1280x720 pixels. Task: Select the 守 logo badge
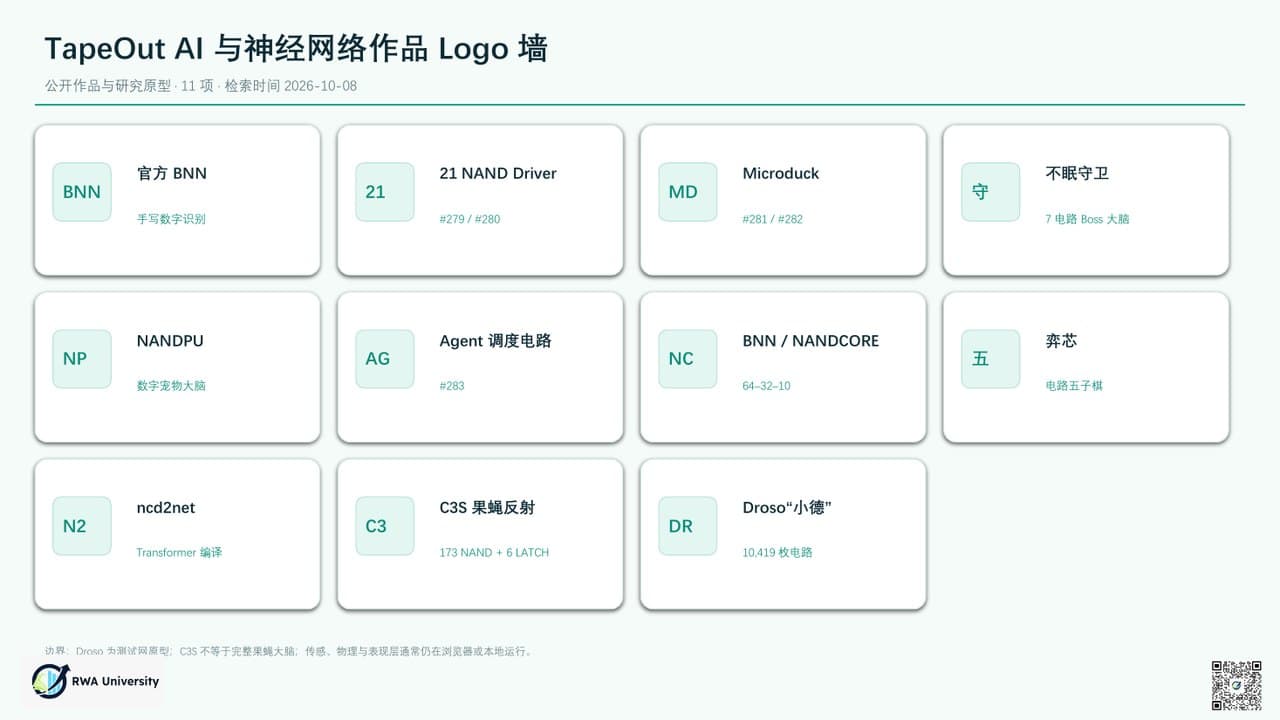991,192
